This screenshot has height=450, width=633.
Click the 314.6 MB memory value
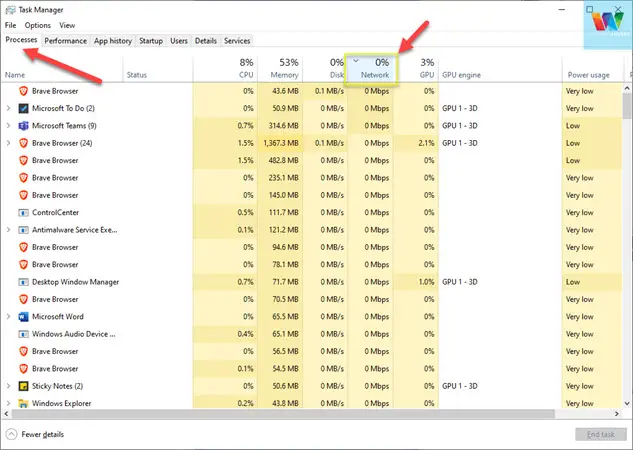[x=283, y=126]
